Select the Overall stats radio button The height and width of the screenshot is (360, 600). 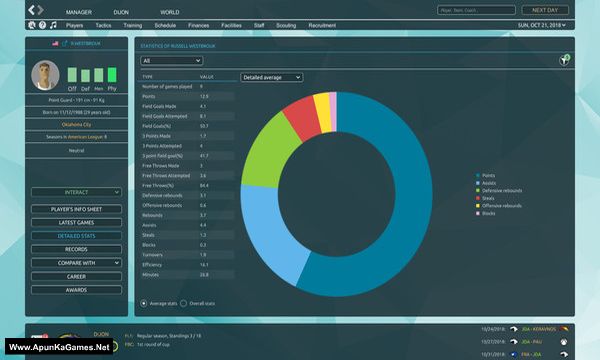(183, 303)
